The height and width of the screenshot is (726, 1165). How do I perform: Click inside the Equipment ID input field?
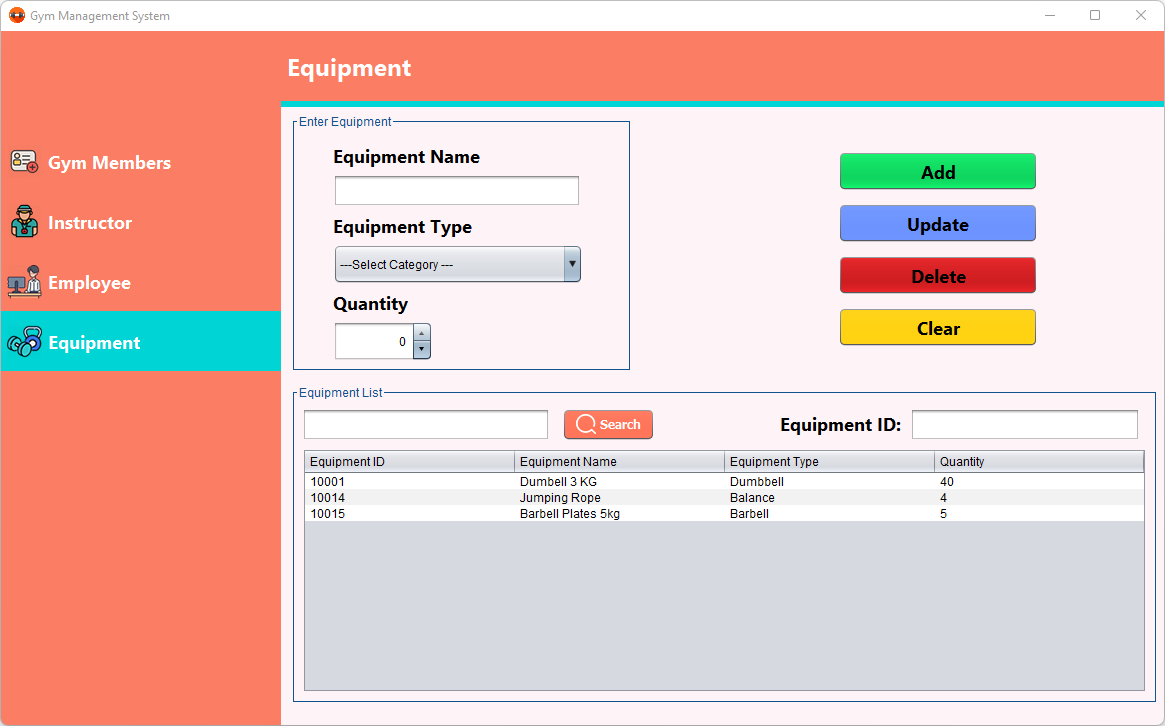coord(1024,424)
